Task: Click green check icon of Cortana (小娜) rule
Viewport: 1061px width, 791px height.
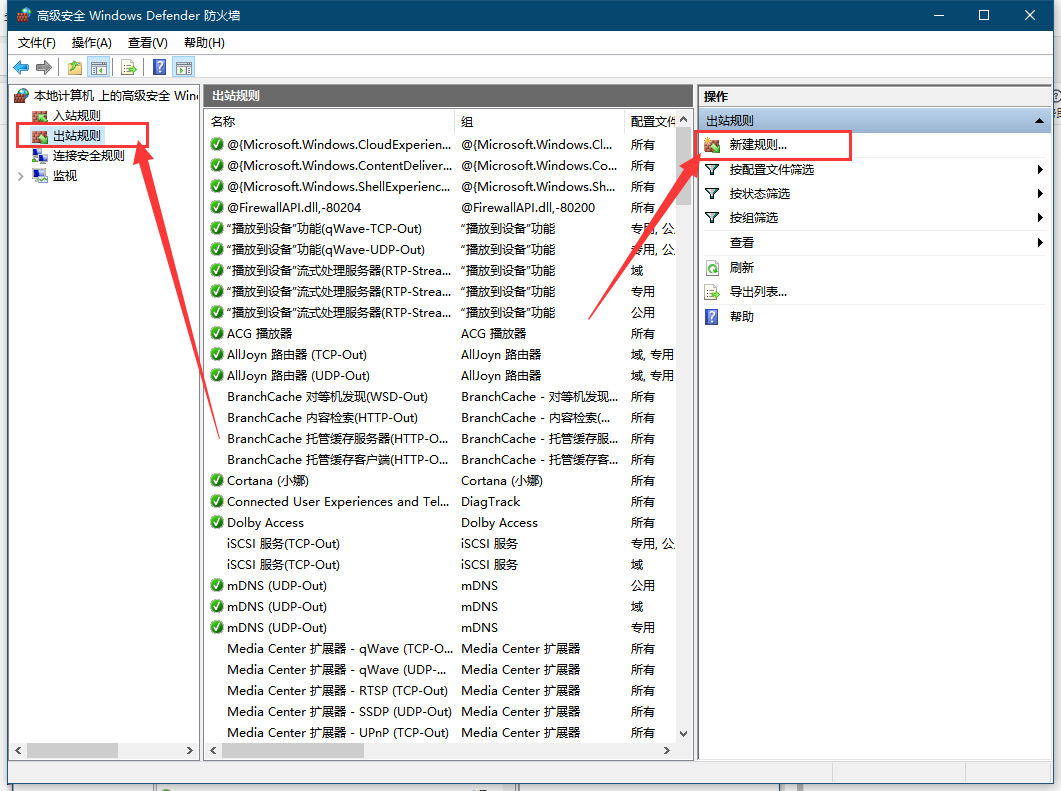Action: click(x=217, y=480)
